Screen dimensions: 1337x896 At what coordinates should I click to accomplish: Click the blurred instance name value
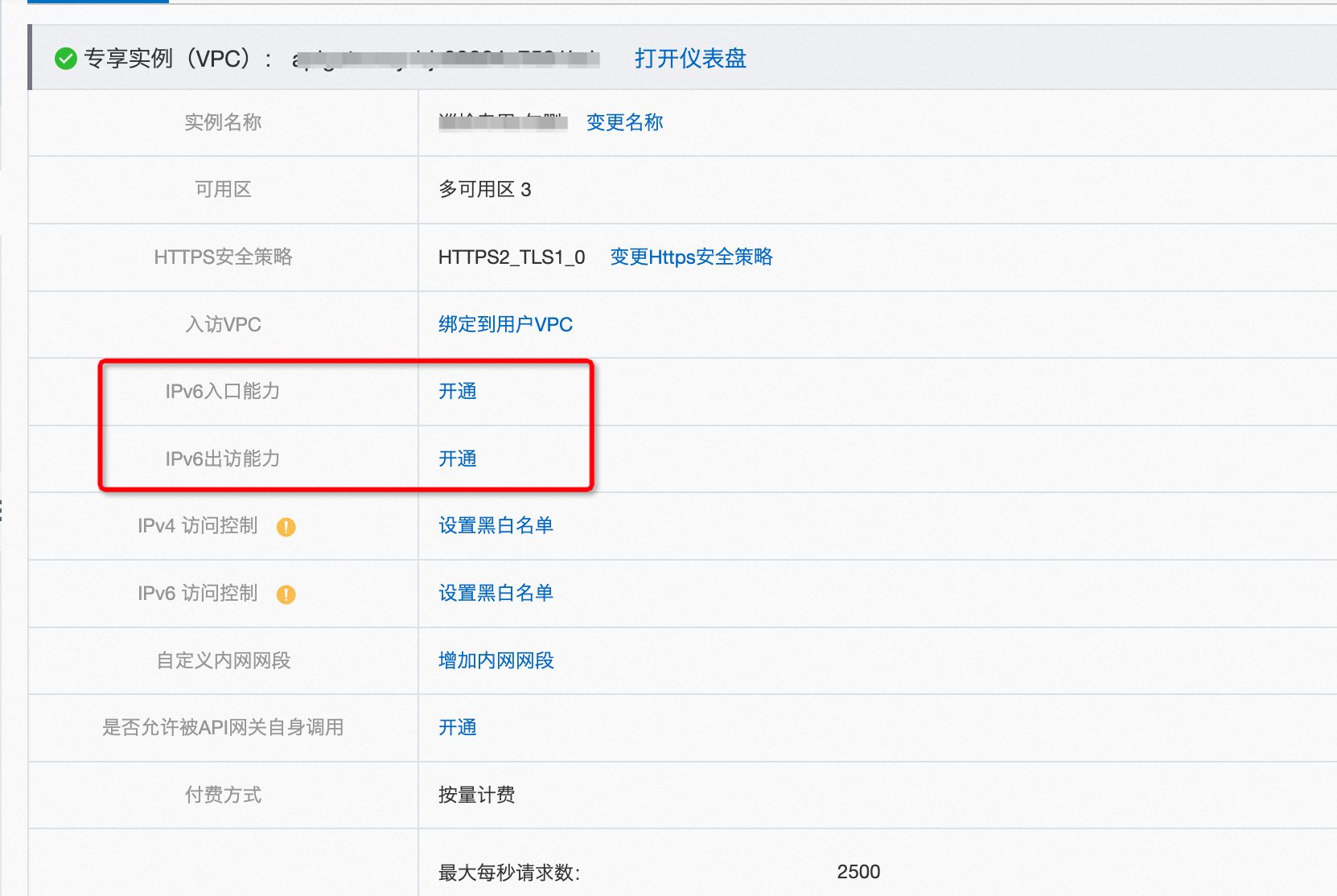(x=503, y=122)
